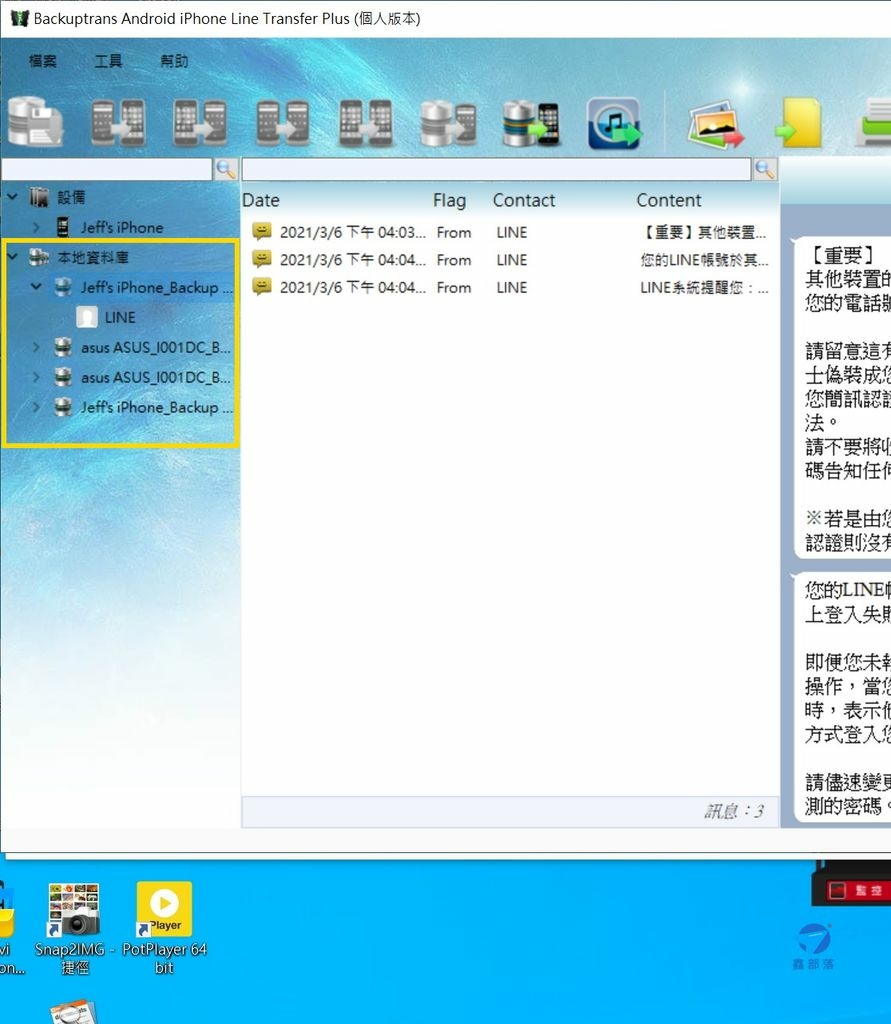Click the database backup save toolbar icon
891x1024 pixels.
coord(35,122)
